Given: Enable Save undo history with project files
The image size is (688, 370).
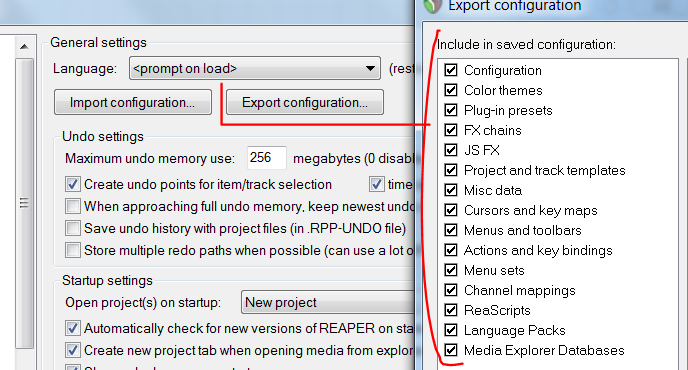Looking at the screenshot, I should (73, 228).
